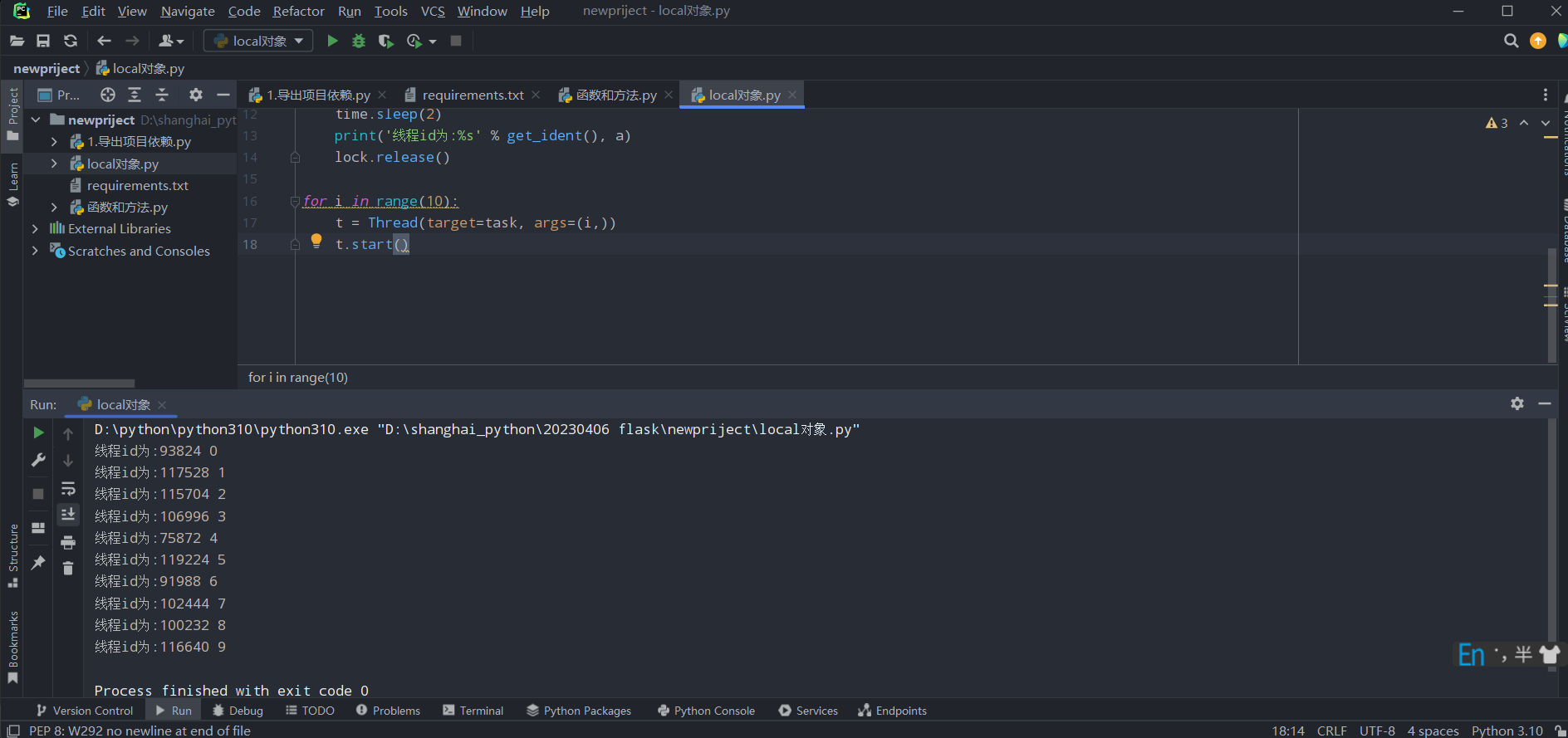This screenshot has height=738, width=1568.
Task: Save all files with the disk icon
Action: point(43,41)
